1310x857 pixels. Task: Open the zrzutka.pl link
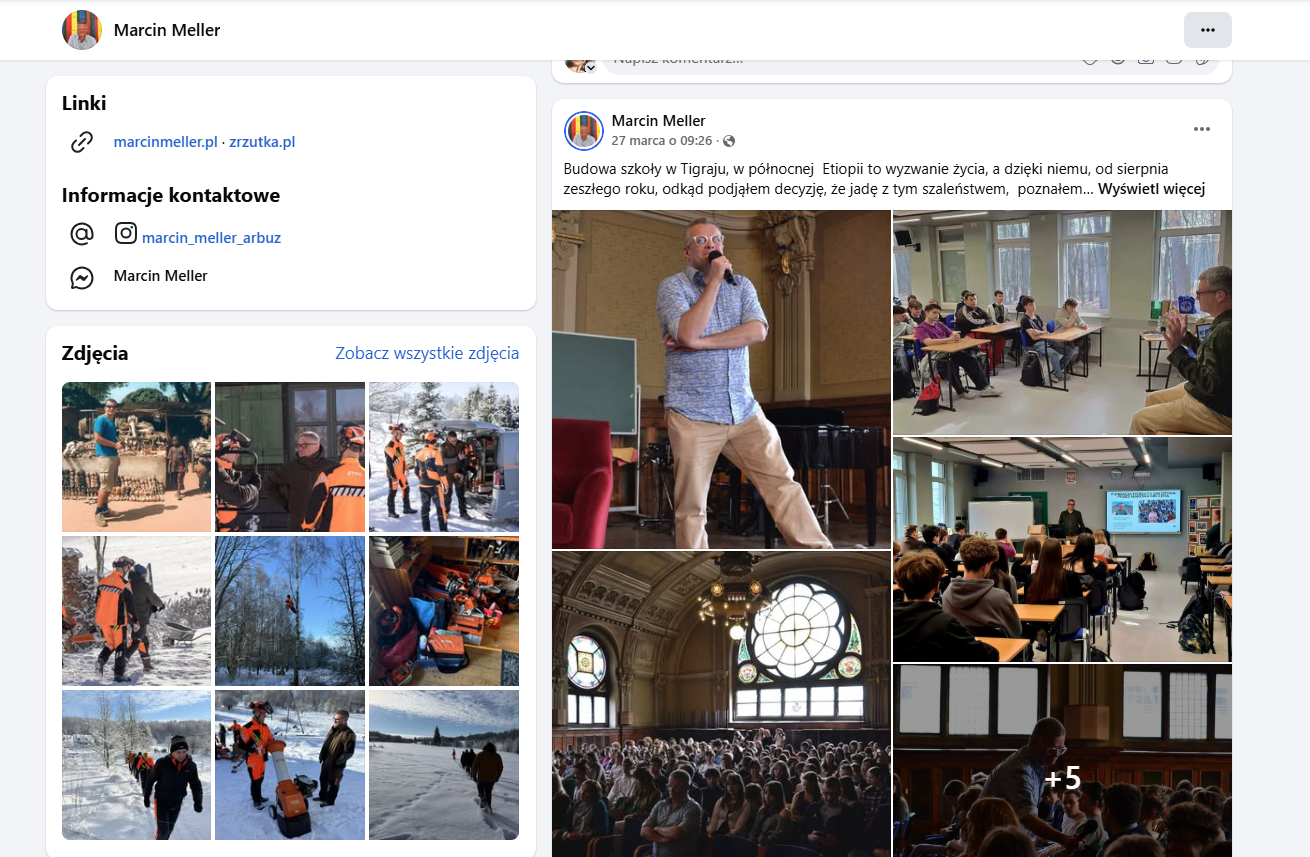[262, 142]
